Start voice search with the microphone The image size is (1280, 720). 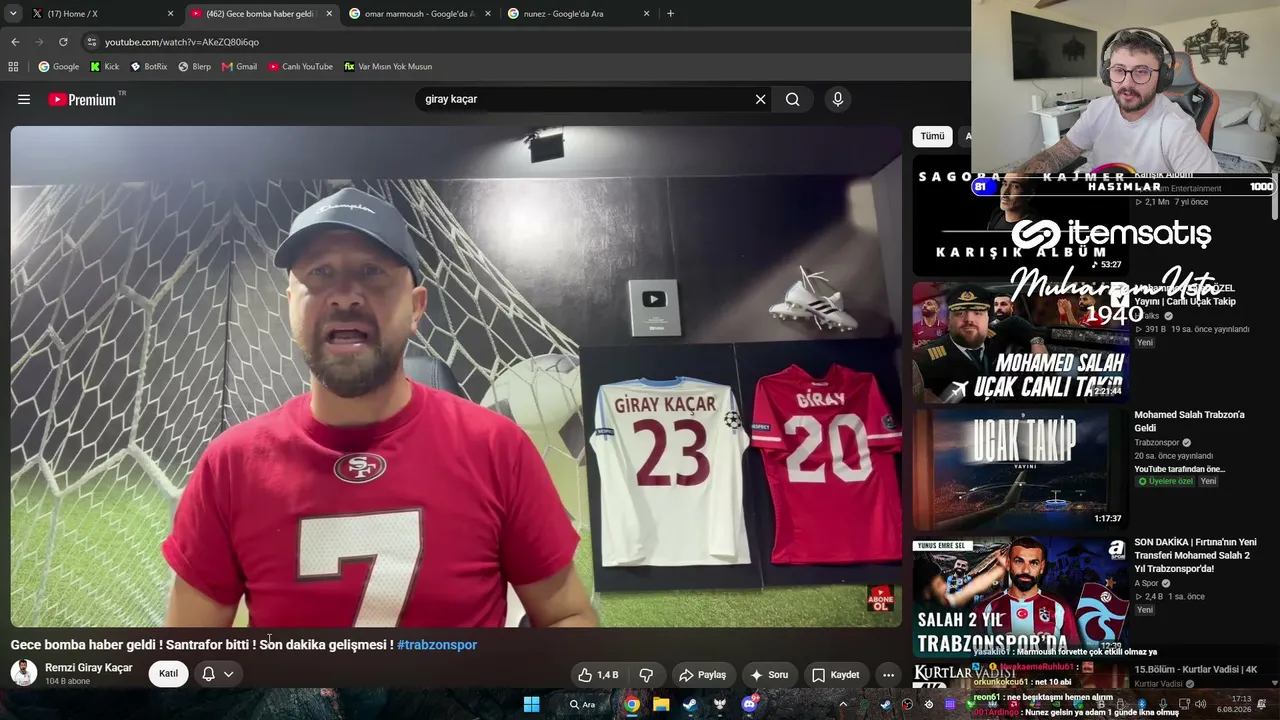pos(838,99)
